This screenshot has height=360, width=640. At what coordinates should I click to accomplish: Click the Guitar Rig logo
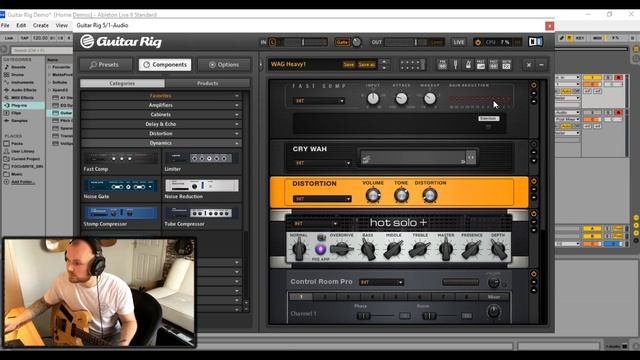(x=121, y=42)
